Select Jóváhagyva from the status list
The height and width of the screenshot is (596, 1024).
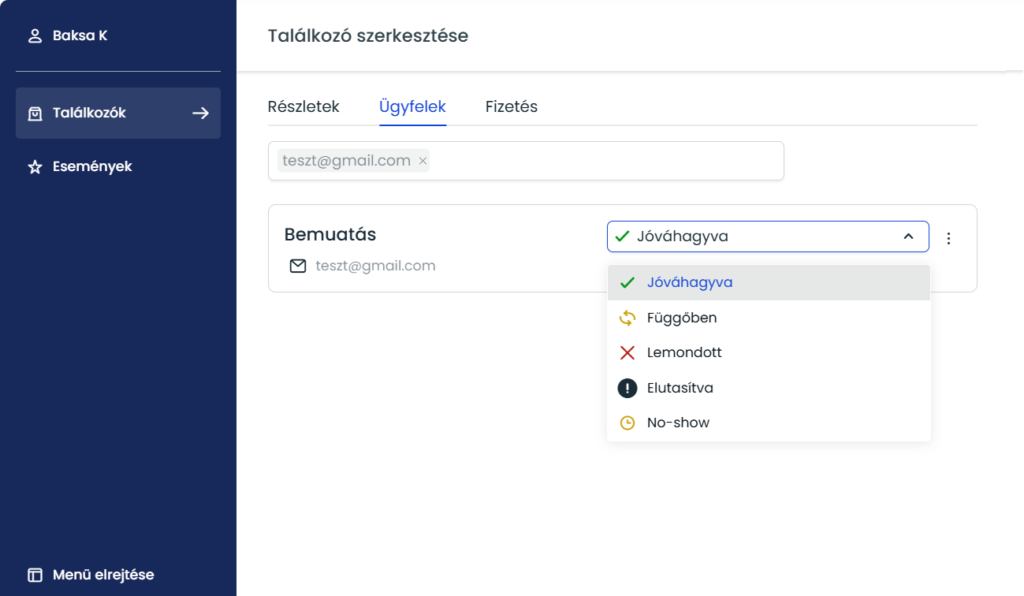689,283
